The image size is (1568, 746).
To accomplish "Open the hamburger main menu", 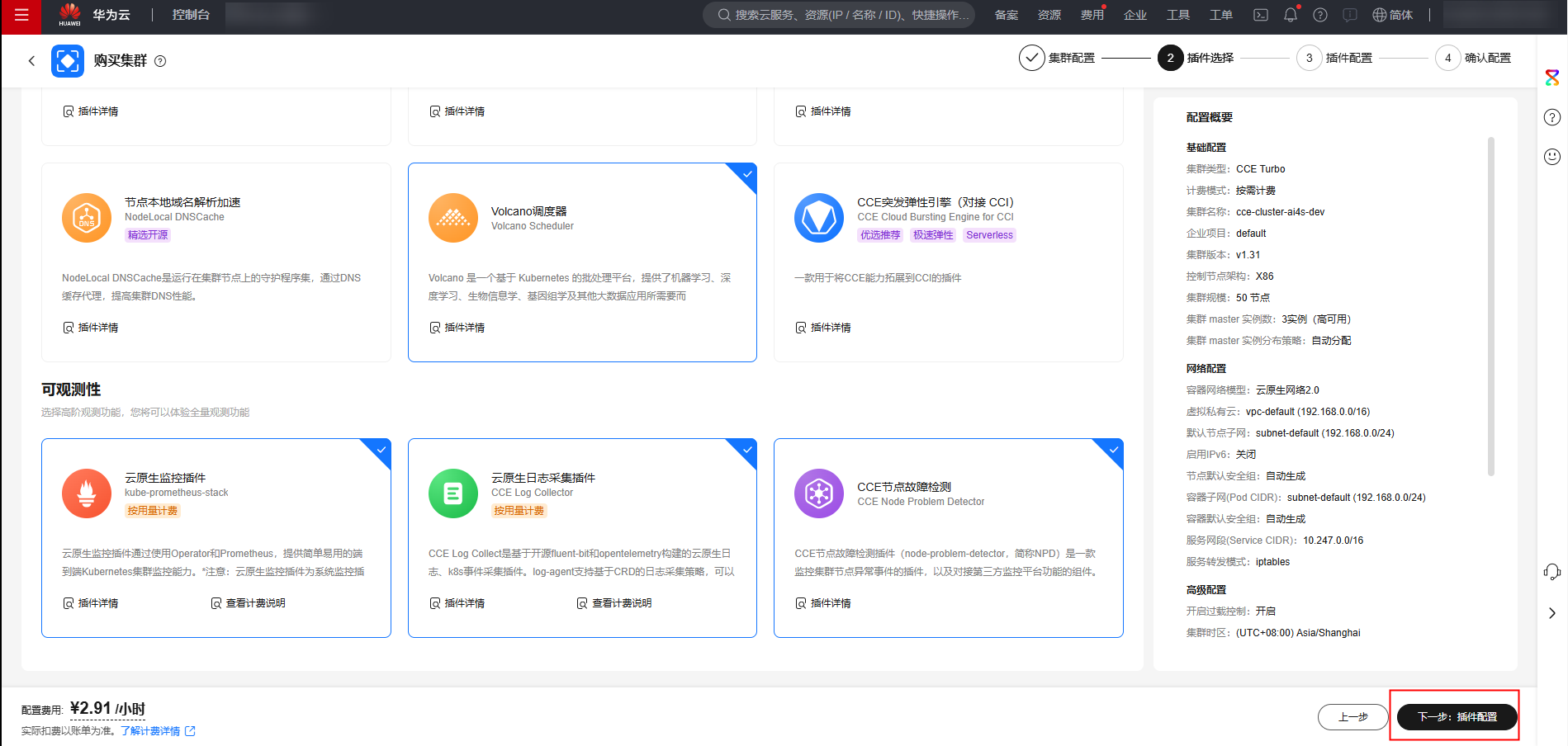I will [x=21, y=15].
